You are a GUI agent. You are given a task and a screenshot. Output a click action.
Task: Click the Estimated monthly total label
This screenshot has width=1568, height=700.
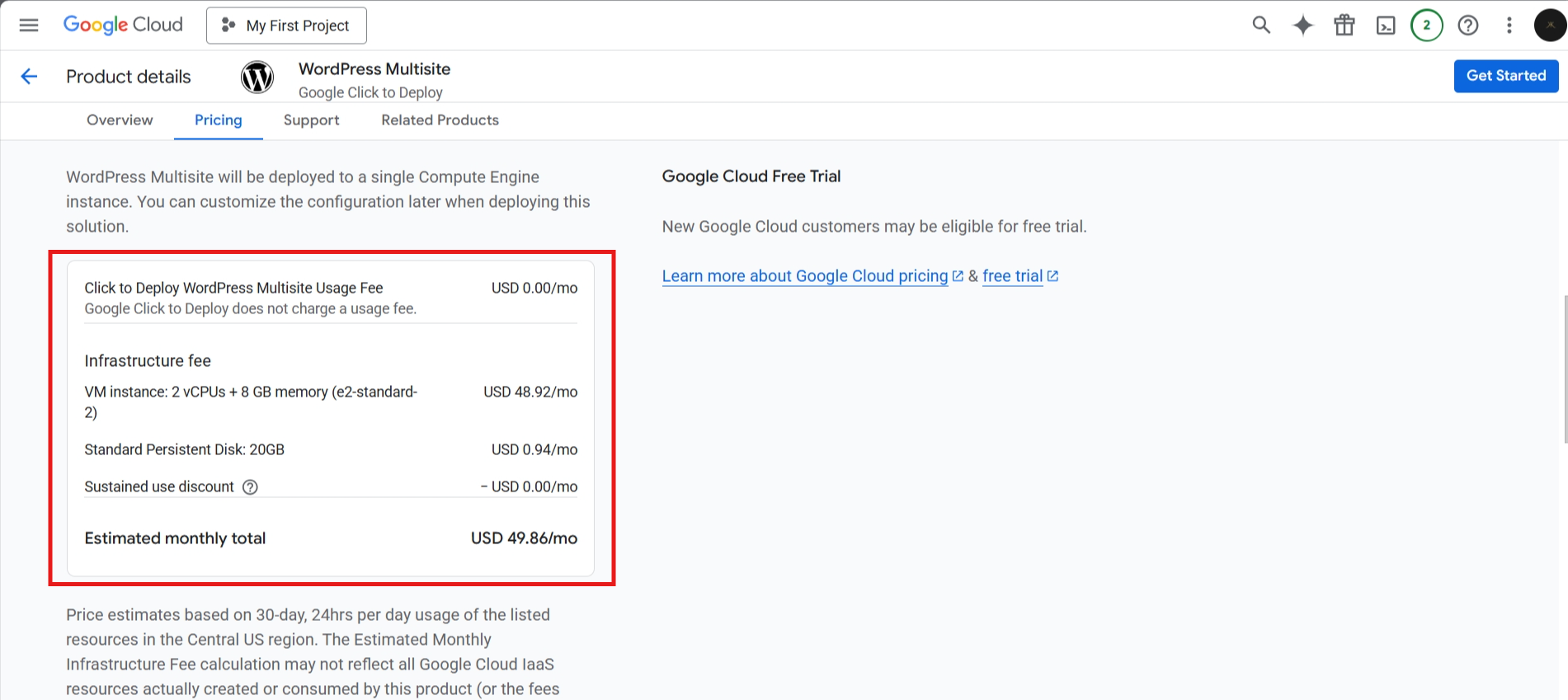[x=175, y=538]
